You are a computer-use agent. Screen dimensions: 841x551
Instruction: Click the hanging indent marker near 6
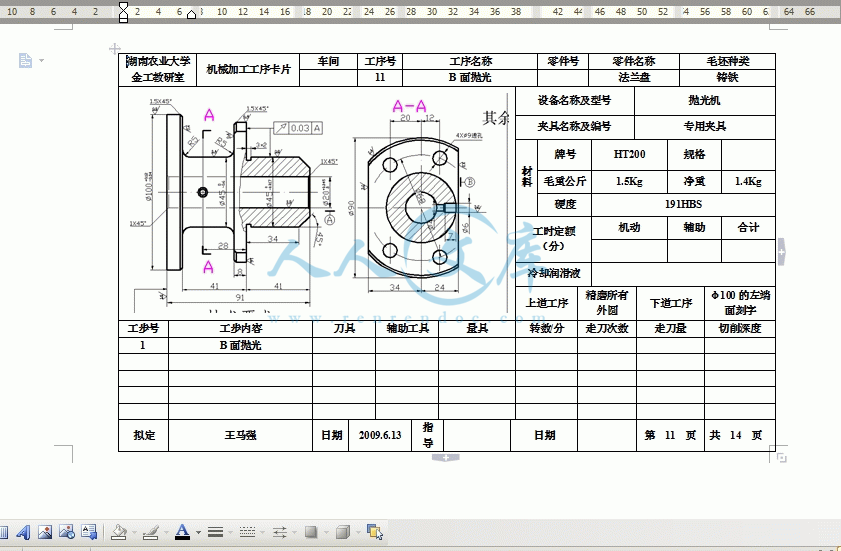pyautogui.click(x=191, y=15)
